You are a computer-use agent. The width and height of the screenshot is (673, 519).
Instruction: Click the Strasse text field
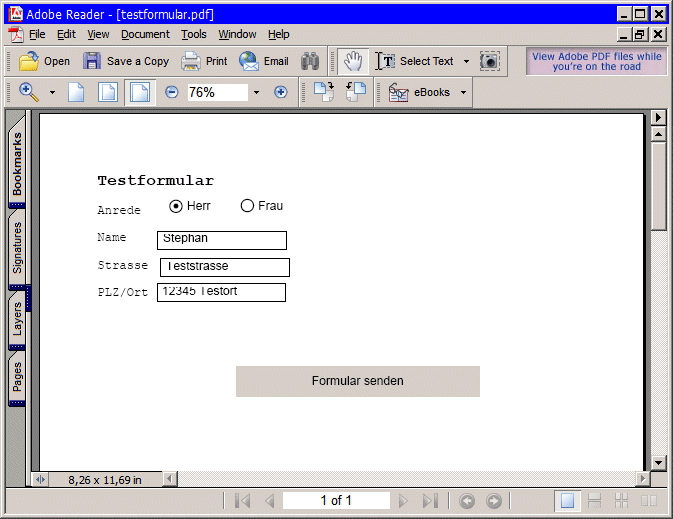[225, 267]
